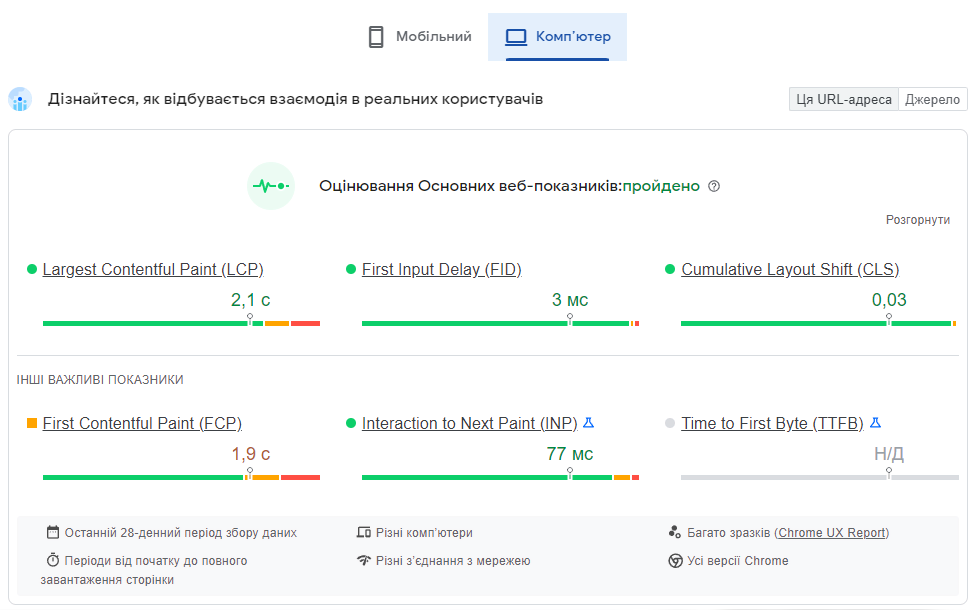This screenshot has height=610, width=974.
Task: Click the mobile phone icon
Action: tap(376, 37)
